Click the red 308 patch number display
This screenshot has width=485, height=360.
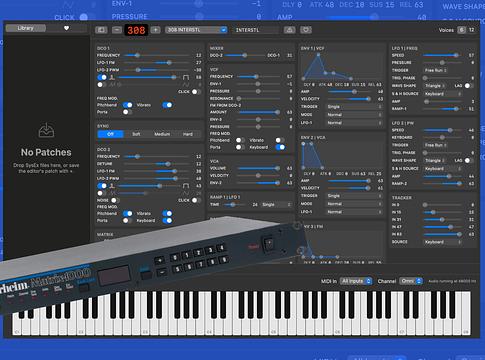pyautogui.click(x=136, y=30)
